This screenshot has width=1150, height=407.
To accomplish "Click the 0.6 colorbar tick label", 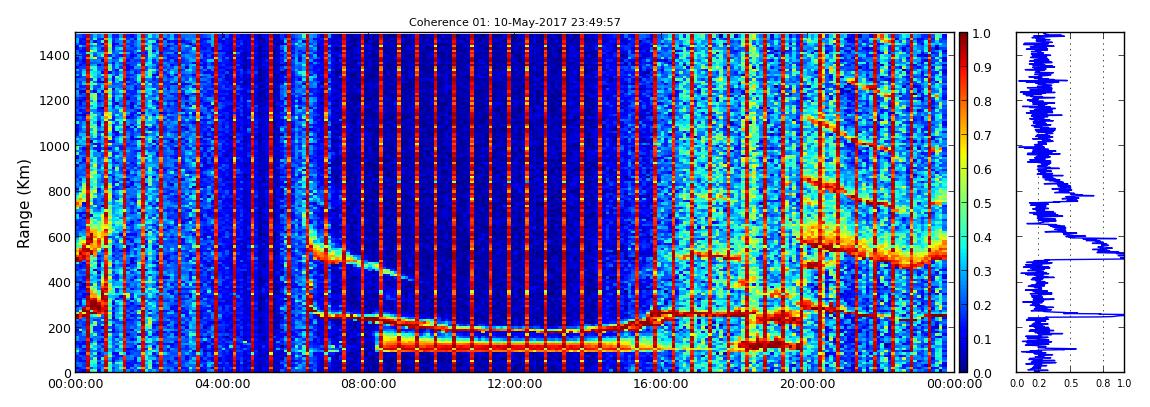I will [x=981, y=169].
